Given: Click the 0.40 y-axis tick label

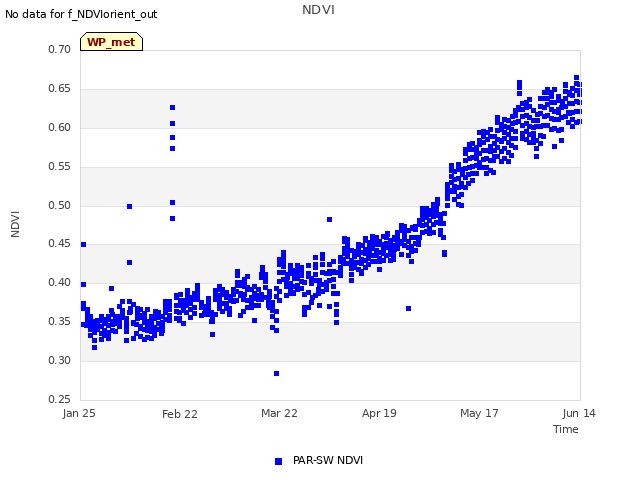Looking at the screenshot, I should coord(60,282).
